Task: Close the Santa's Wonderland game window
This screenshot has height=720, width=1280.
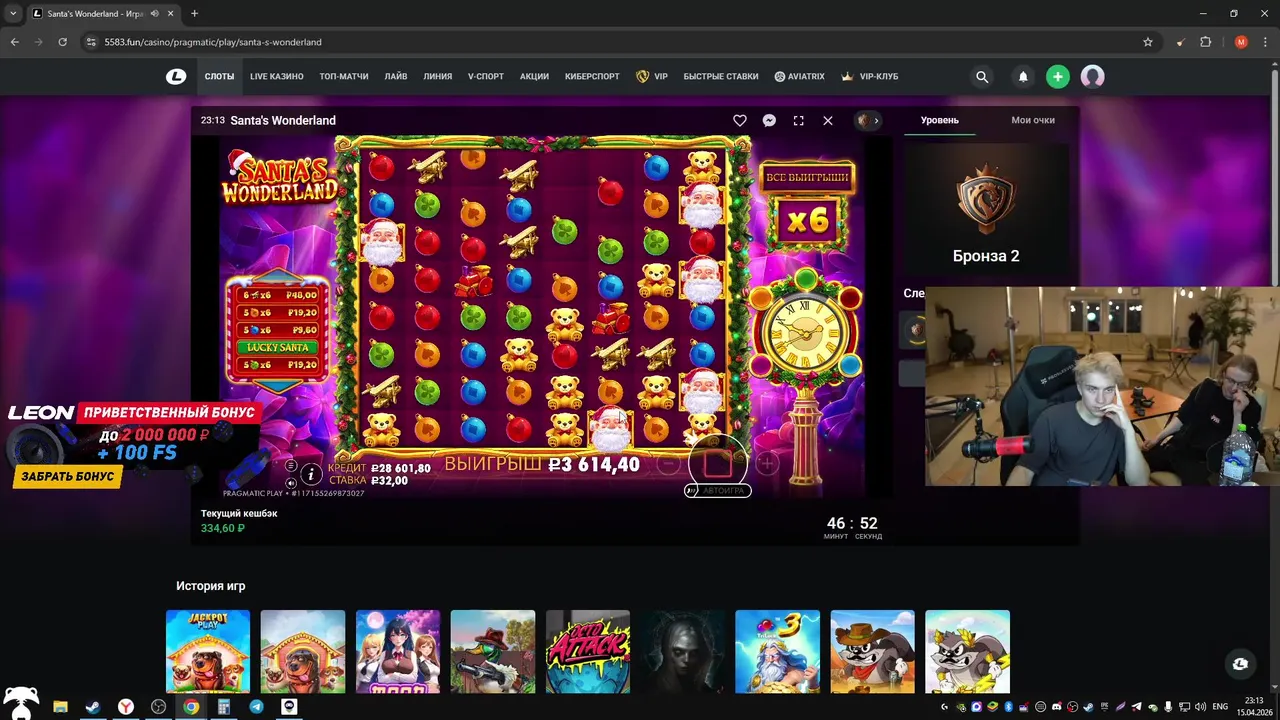Action: tap(828, 120)
